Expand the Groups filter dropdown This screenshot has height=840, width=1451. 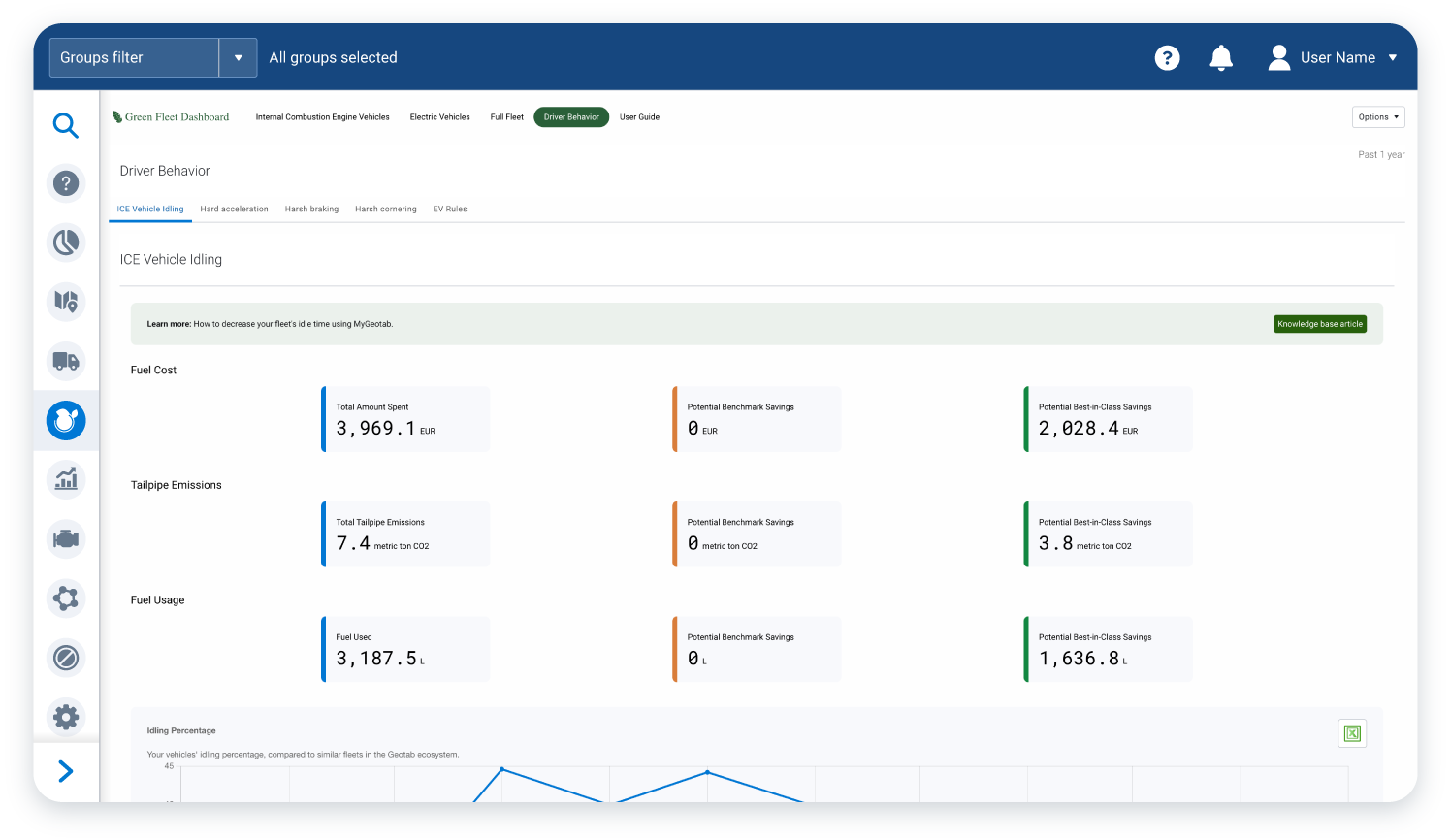tap(238, 57)
